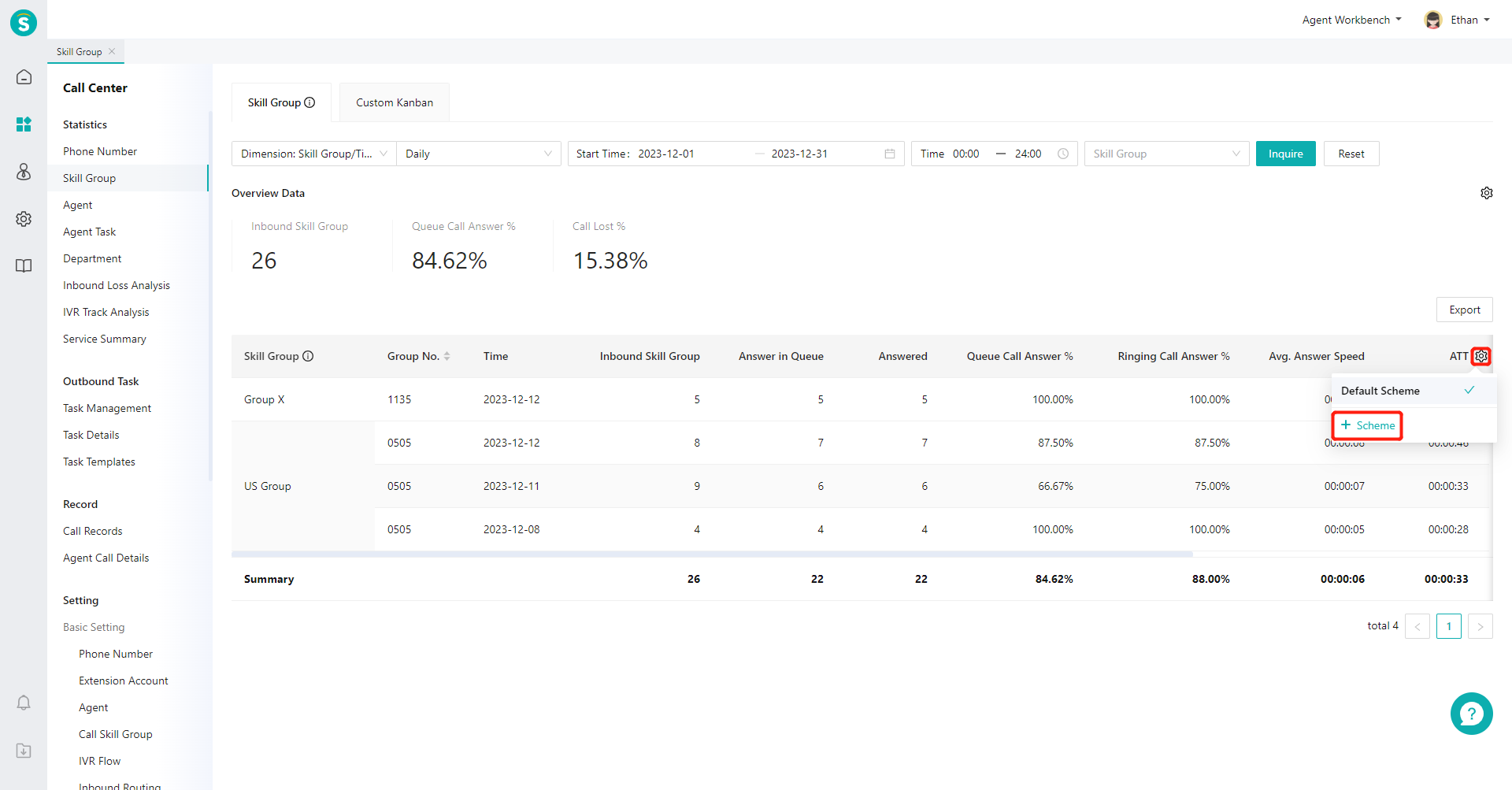This screenshot has height=790, width=1512.
Task: Click the Queue Call Answer % column header
Action: (x=1020, y=356)
